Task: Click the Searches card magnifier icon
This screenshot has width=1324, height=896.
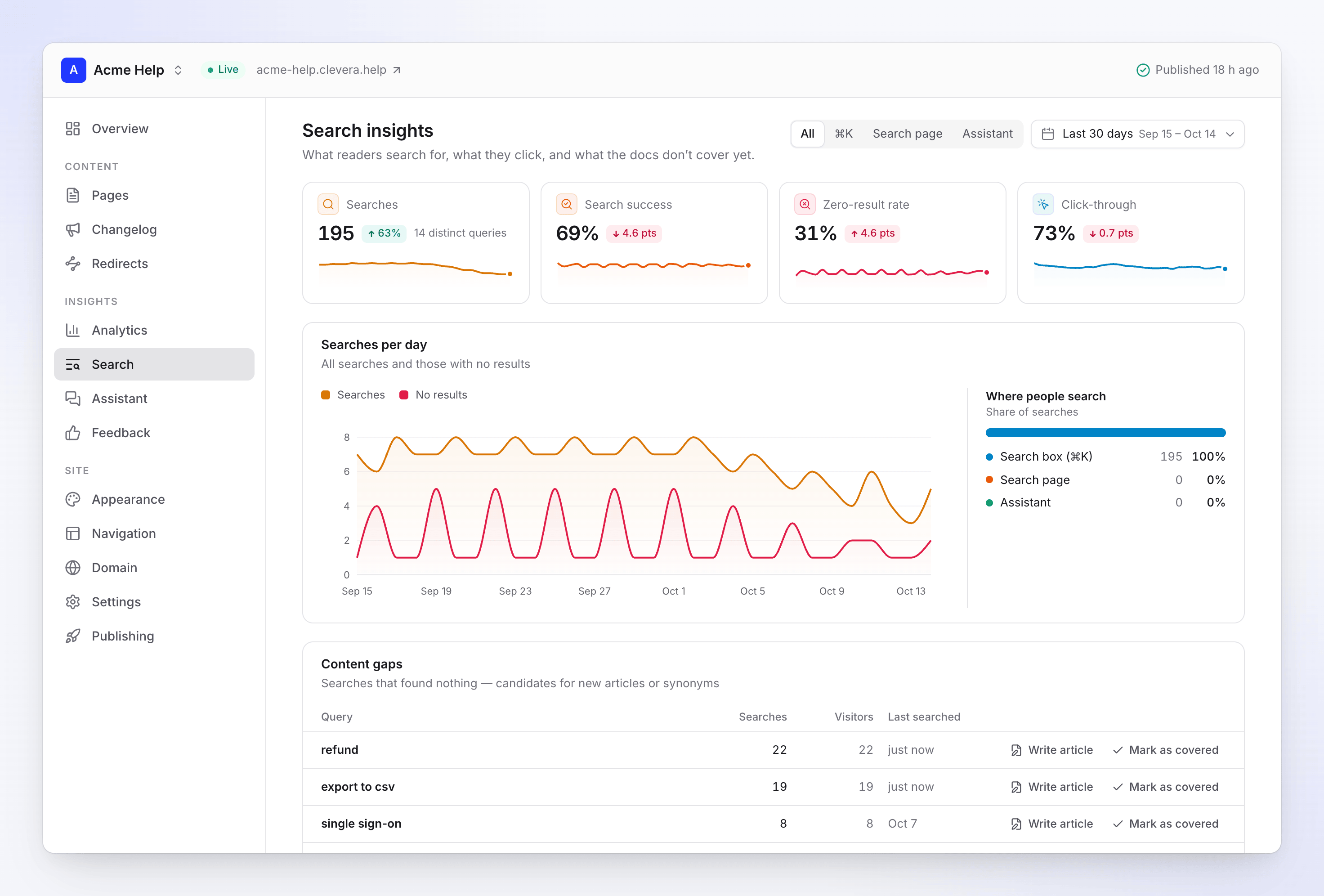Action: pos(328,205)
